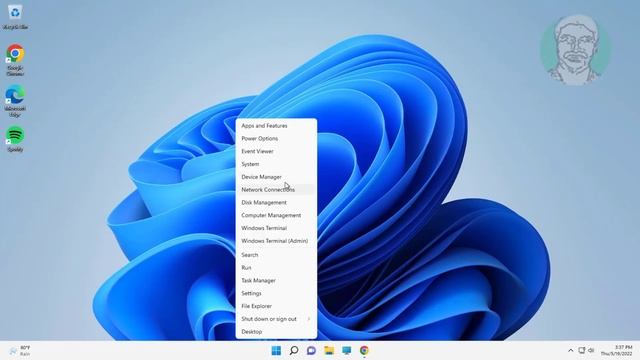Open Task Manager from the menu
Screen dimensions: 640x360
point(276,280)
